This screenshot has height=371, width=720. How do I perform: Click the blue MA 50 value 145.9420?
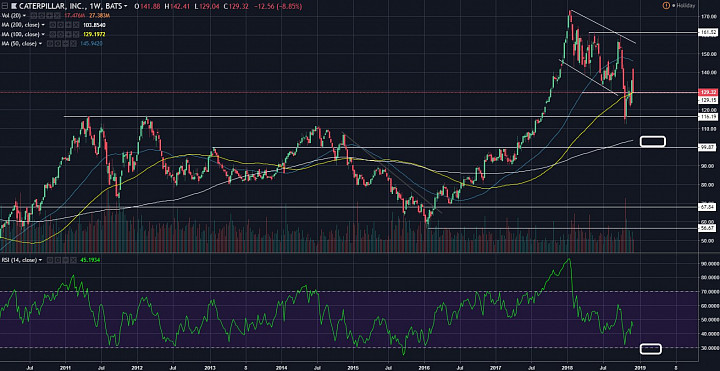(x=91, y=44)
